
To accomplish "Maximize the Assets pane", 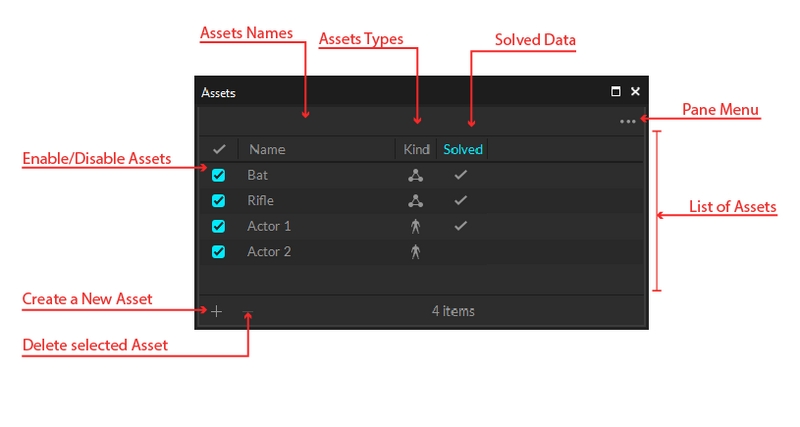I will (x=616, y=92).
